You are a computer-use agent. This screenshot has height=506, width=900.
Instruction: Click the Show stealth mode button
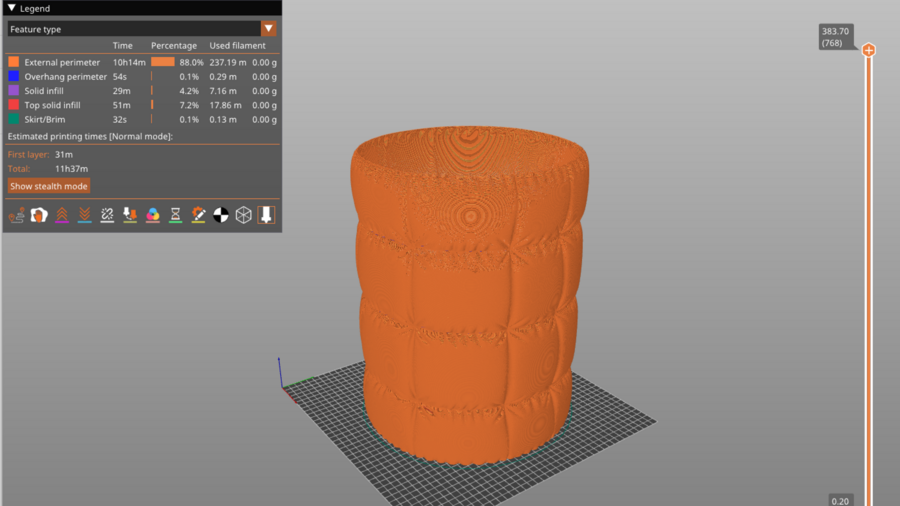point(49,186)
